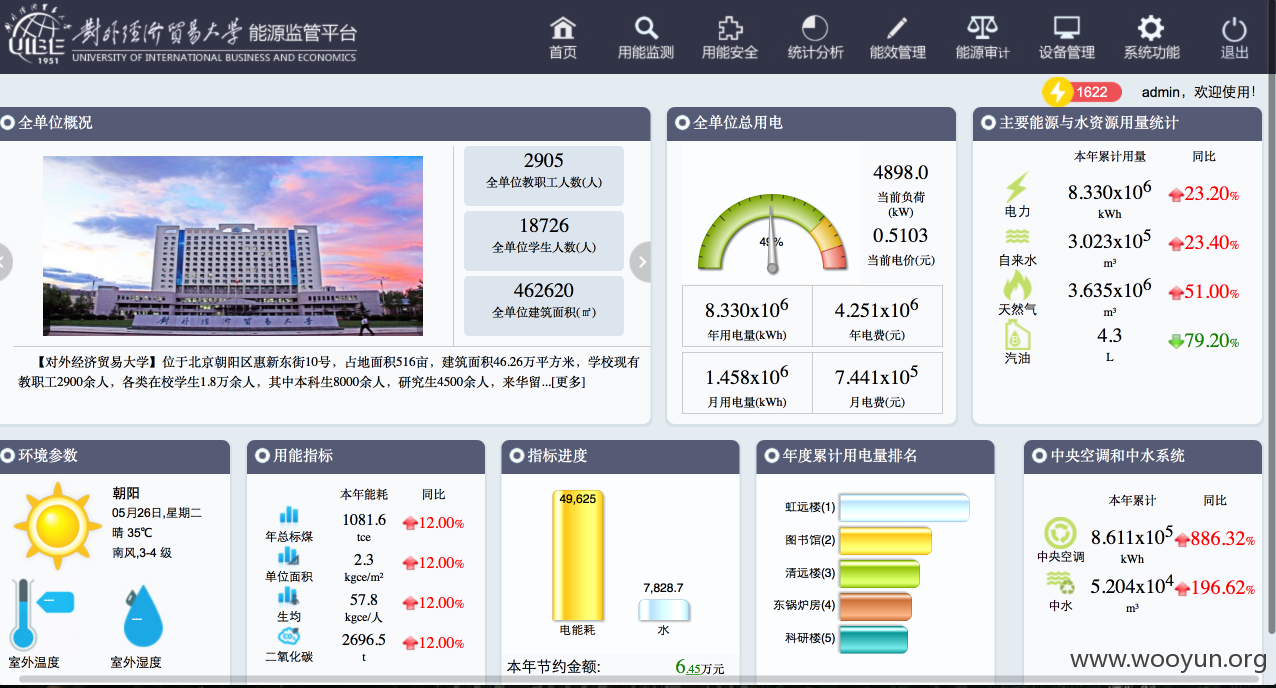
Task: Click the 退出 power icon
Action: click(x=1235, y=28)
